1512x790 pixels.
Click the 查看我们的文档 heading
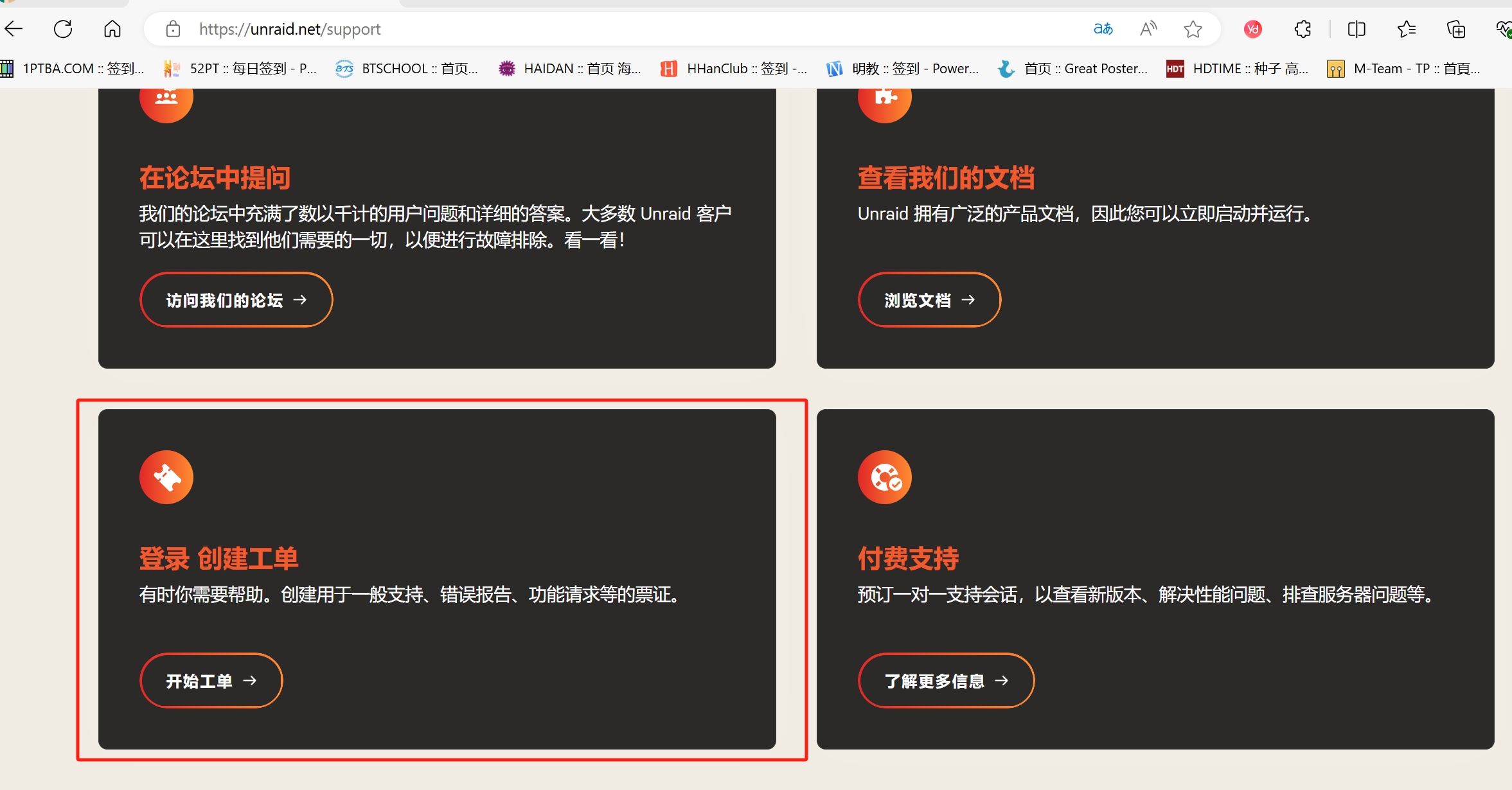pos(946,178)
